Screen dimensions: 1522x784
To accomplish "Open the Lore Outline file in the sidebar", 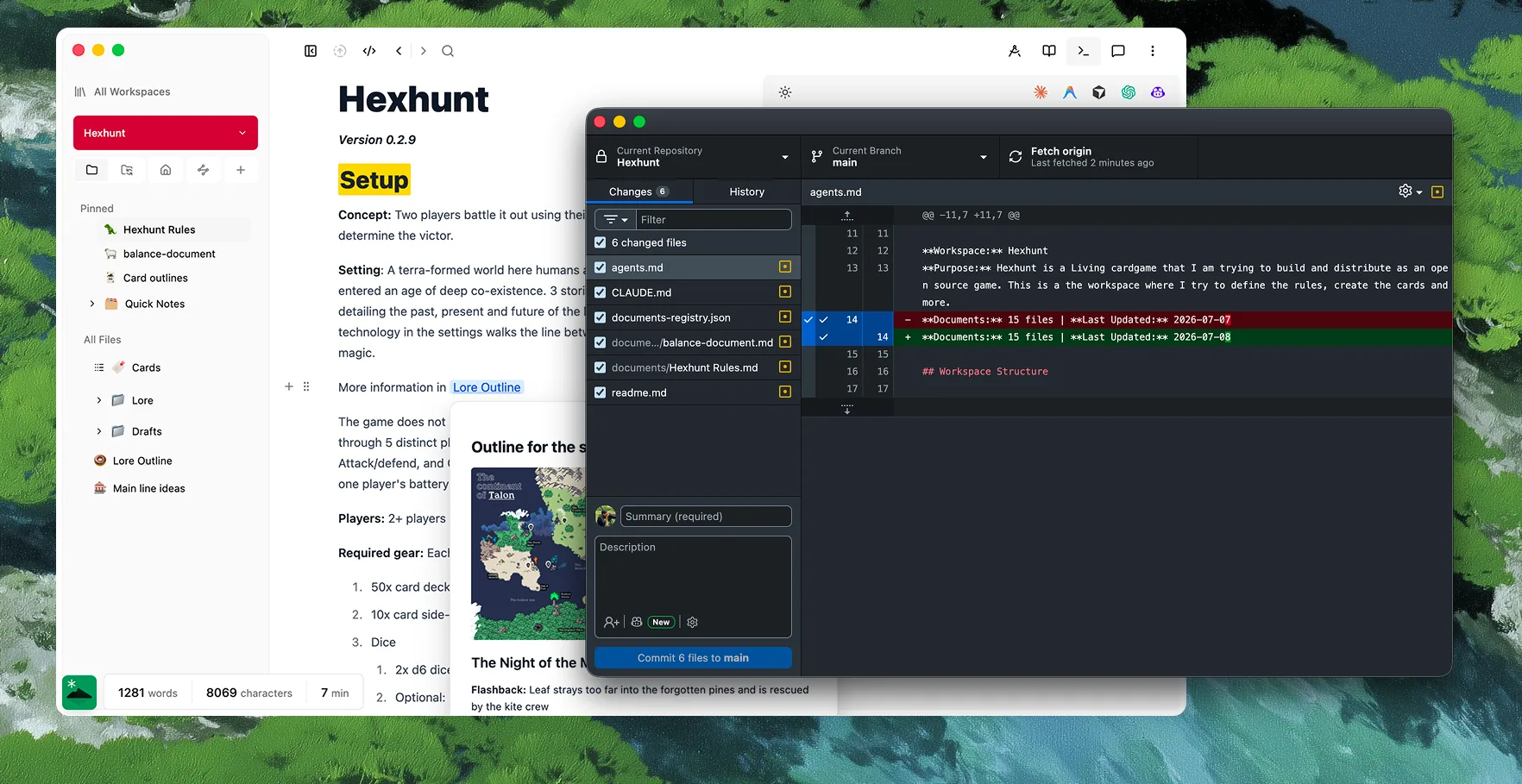I will click(x=142, y=461).
